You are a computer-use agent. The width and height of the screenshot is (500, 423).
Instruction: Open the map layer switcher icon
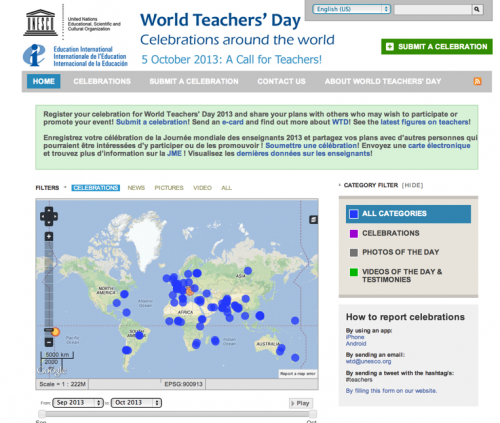(x=313, y=220)
